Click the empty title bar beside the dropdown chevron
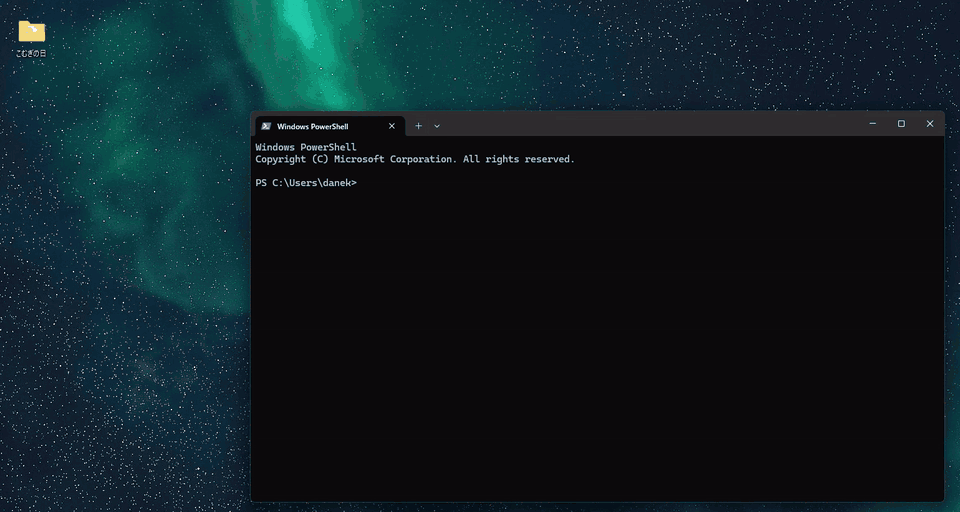Viewport: 960px width, 512px height. [649, 125]
